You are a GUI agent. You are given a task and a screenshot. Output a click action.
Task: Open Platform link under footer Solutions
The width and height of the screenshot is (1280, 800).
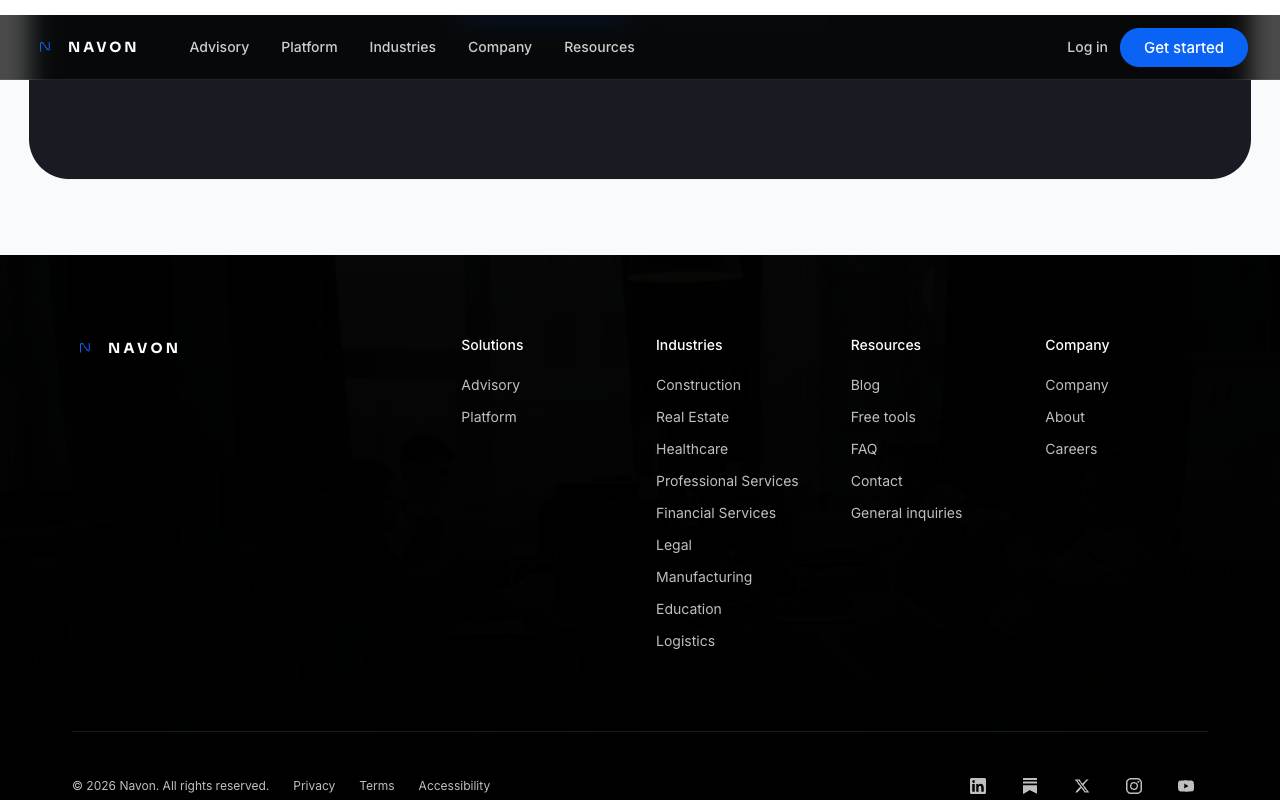pyautogui.click(x=489, y=417)
